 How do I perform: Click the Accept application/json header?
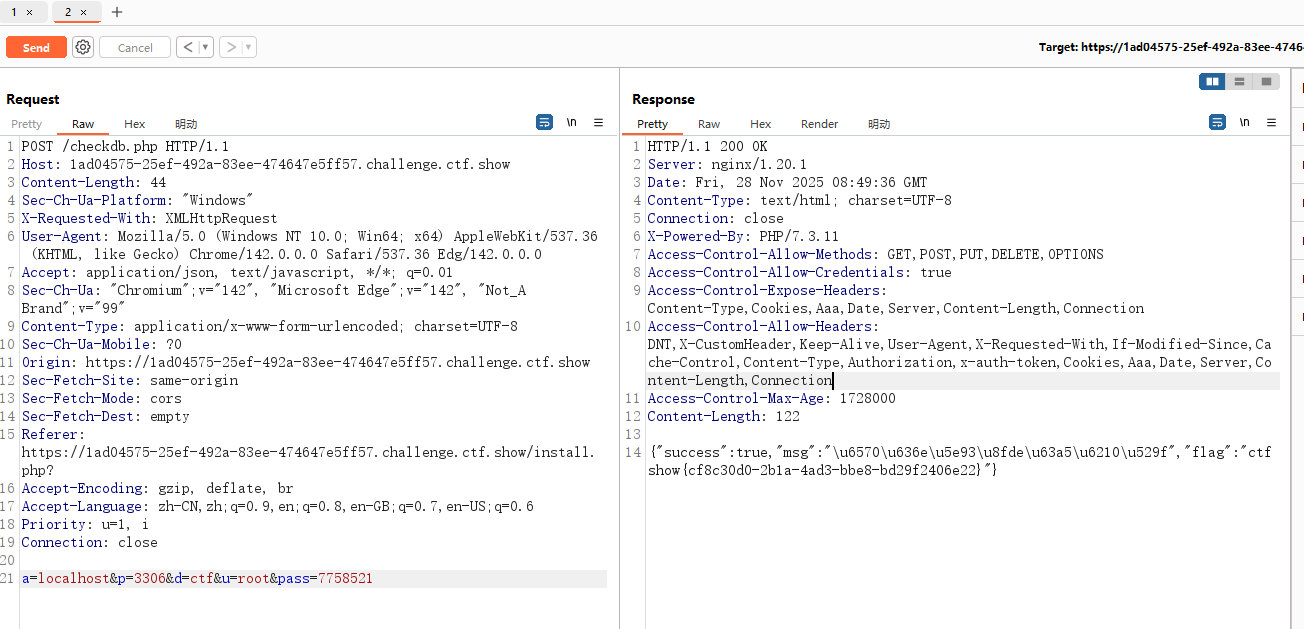pyautogui.click(x=237, y=272)
